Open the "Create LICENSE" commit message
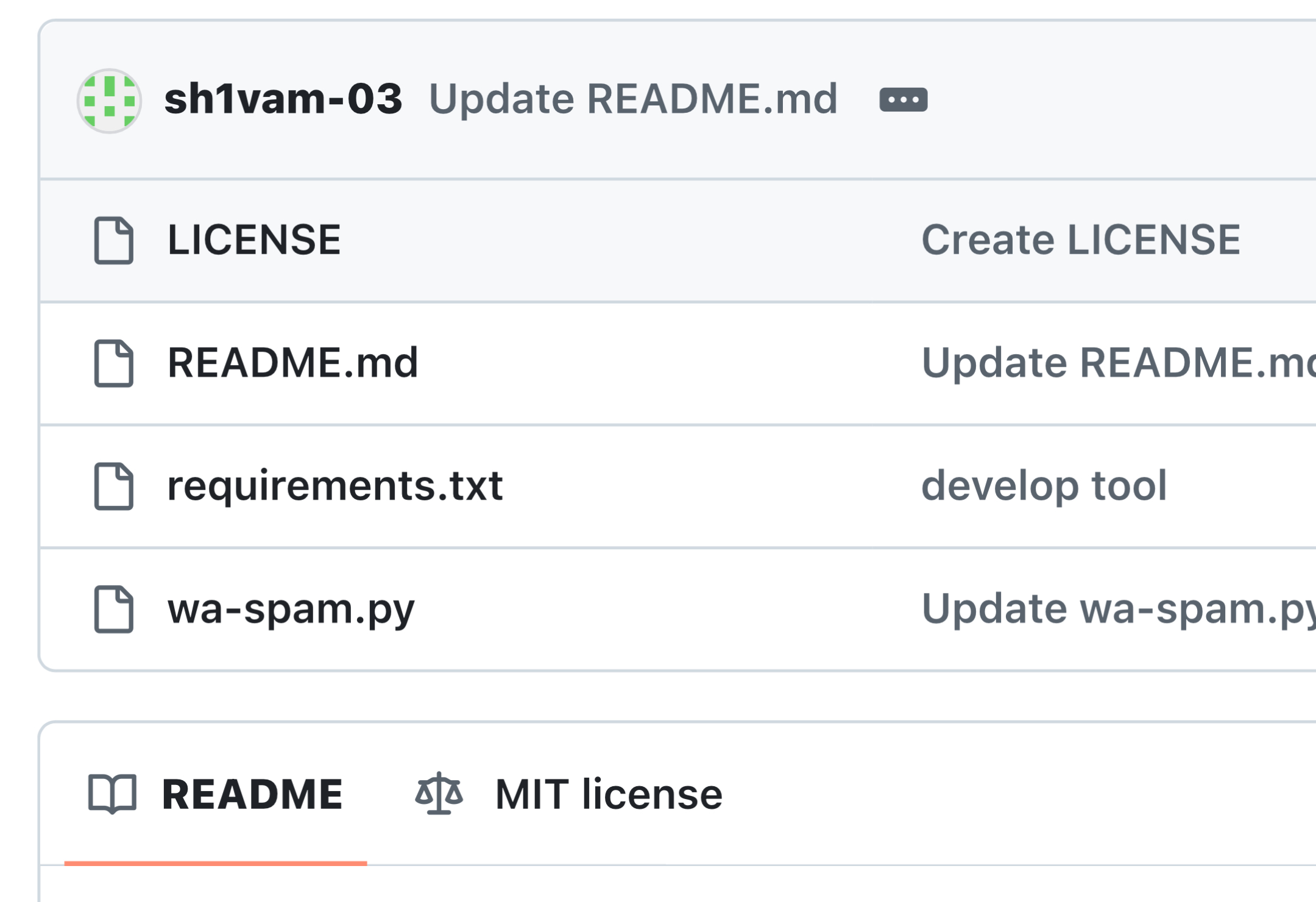 point(1080,240)
